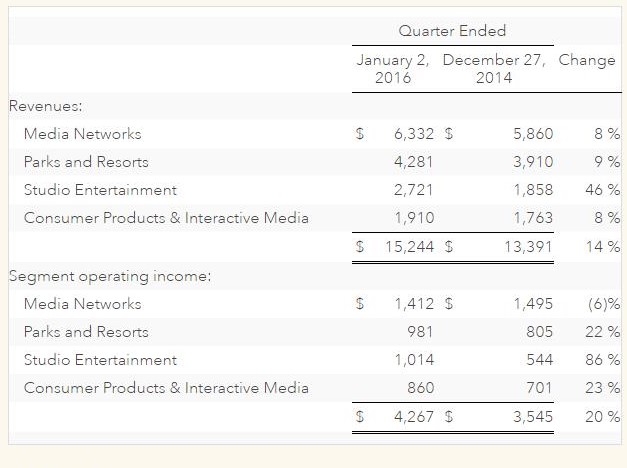Viewport: 627px width, 468px height.
Task: Select the "December 27, 2014" column heading
Action: click(494, 68)
